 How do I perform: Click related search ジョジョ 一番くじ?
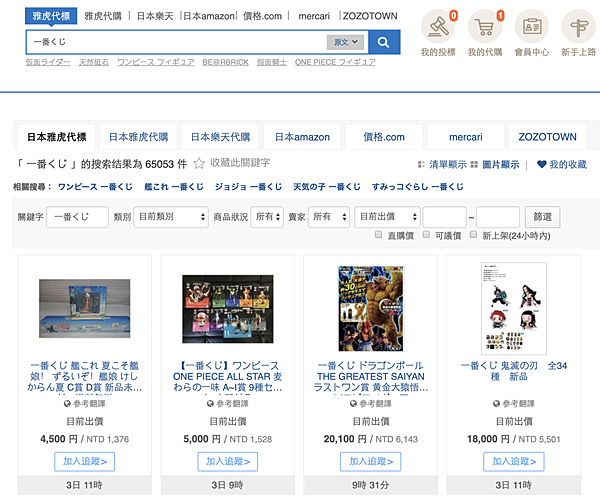248,187
